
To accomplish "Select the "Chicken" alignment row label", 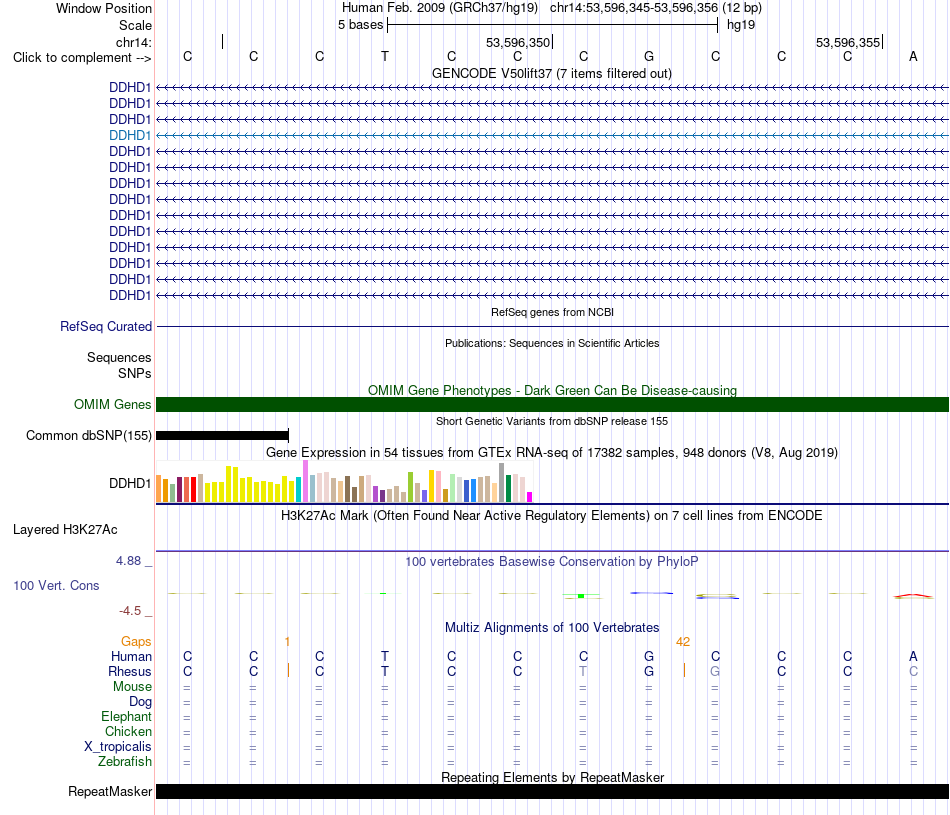I will pyautogui.click(x=128, y=731).
